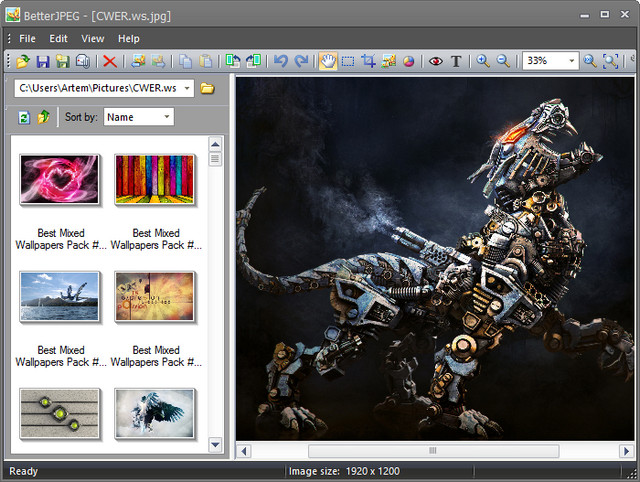Click the green refresh folder icon
This screenshot has height=482, width=640.
pos(24,117)
